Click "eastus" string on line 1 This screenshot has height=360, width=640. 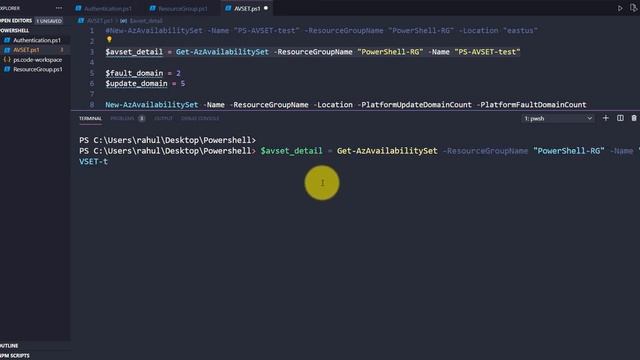(521, 31)
